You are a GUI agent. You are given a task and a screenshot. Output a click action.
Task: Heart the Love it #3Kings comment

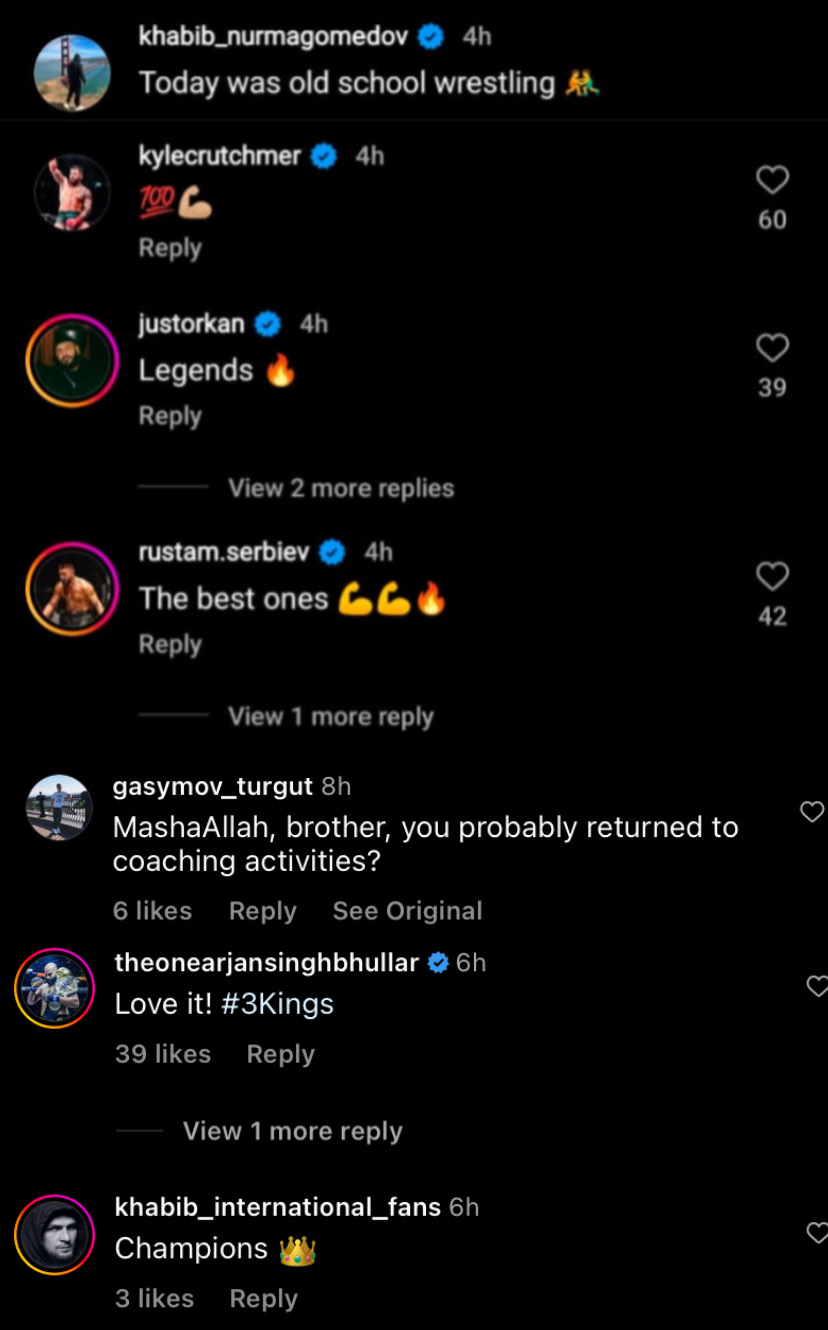(x=817, y=987)
